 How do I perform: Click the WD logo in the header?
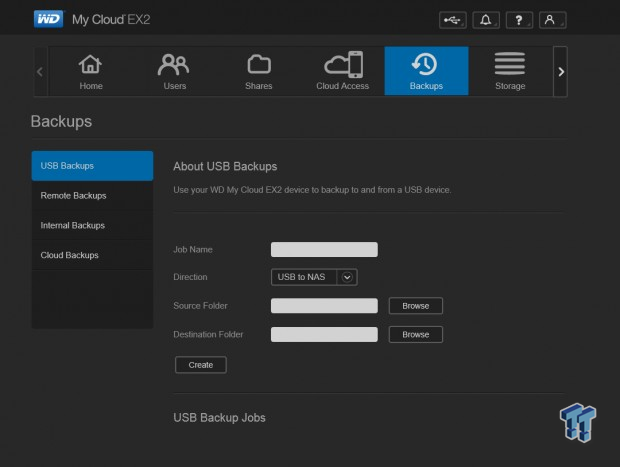coord(48,19)
